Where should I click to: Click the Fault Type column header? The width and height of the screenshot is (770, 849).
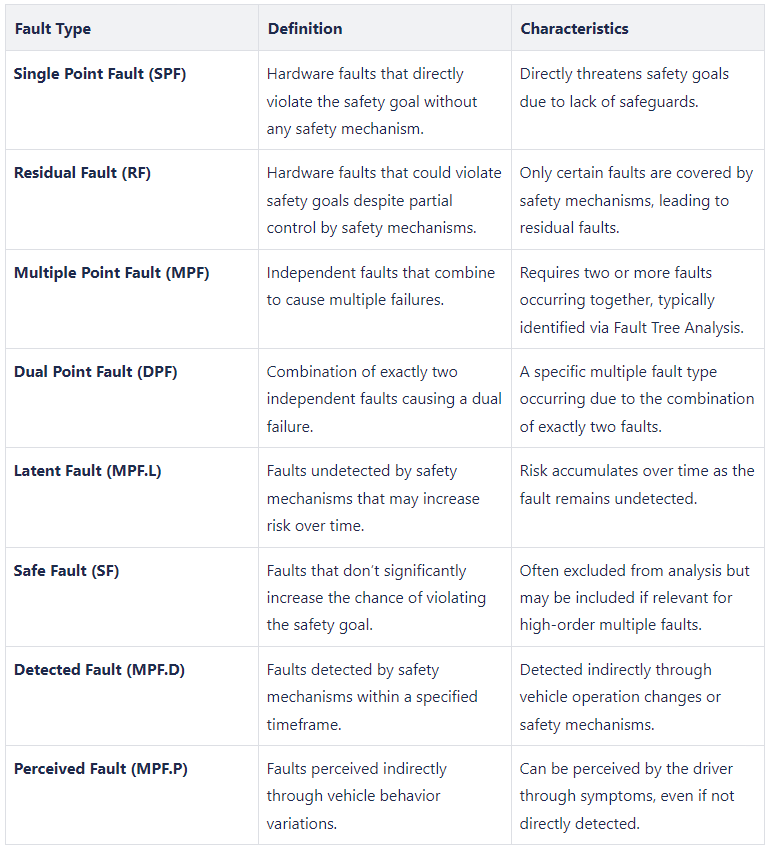click(52, 29)
